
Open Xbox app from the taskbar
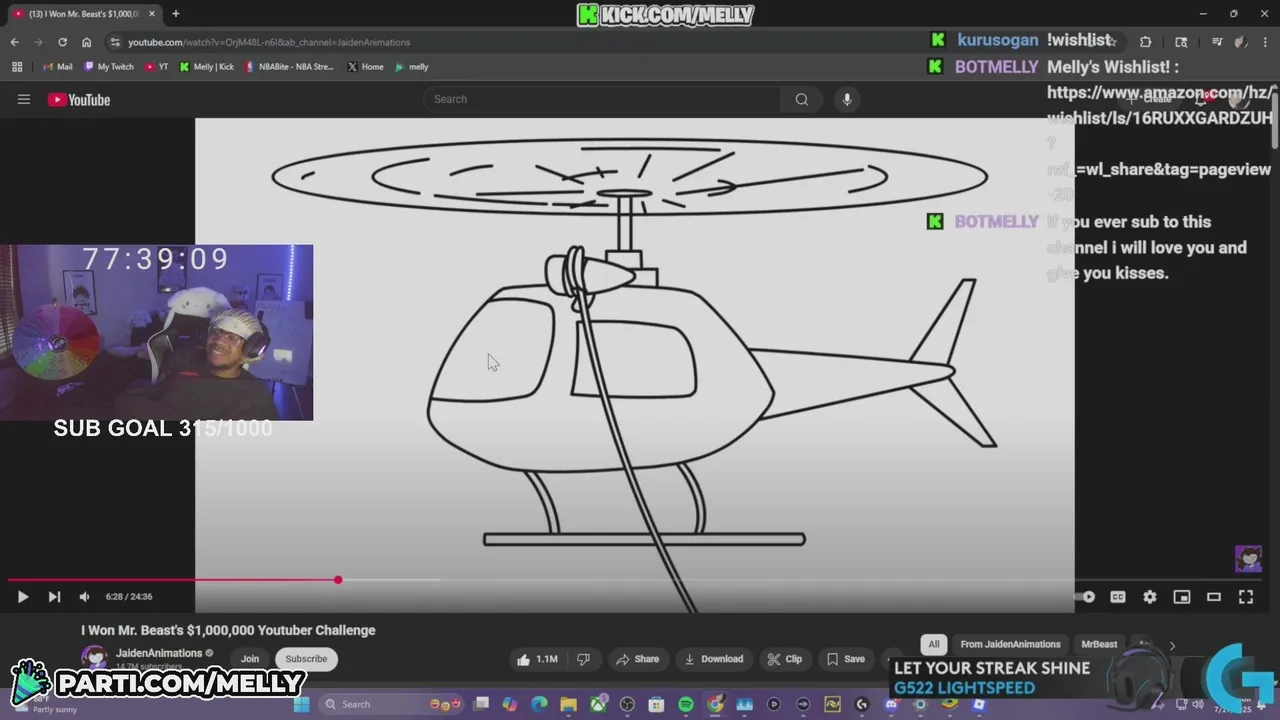tap(598, 704)
